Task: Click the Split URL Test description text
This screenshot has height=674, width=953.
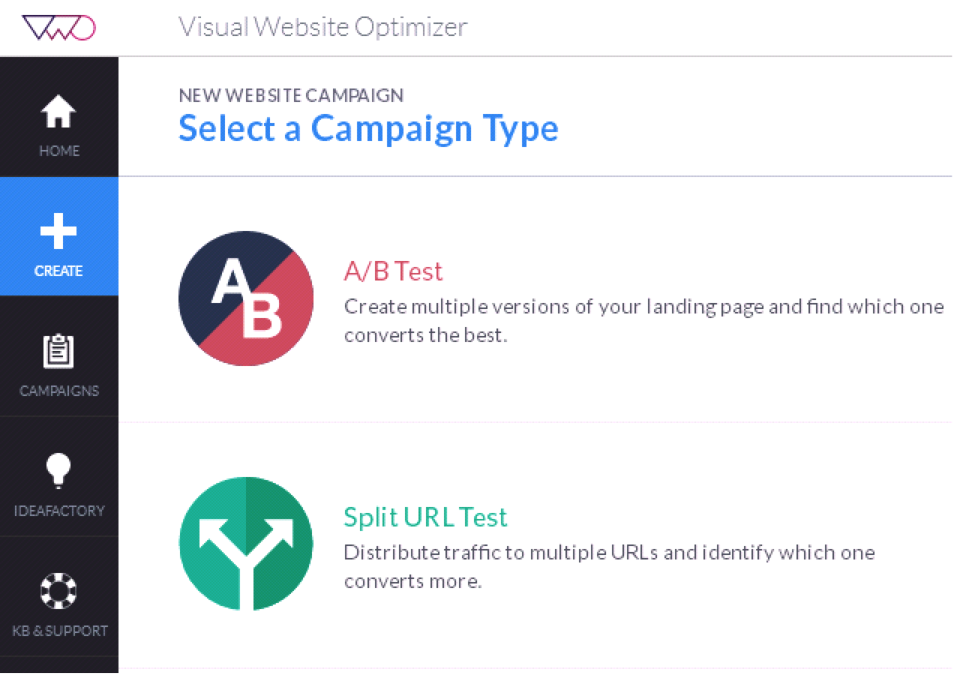Action: coord(610,566)
